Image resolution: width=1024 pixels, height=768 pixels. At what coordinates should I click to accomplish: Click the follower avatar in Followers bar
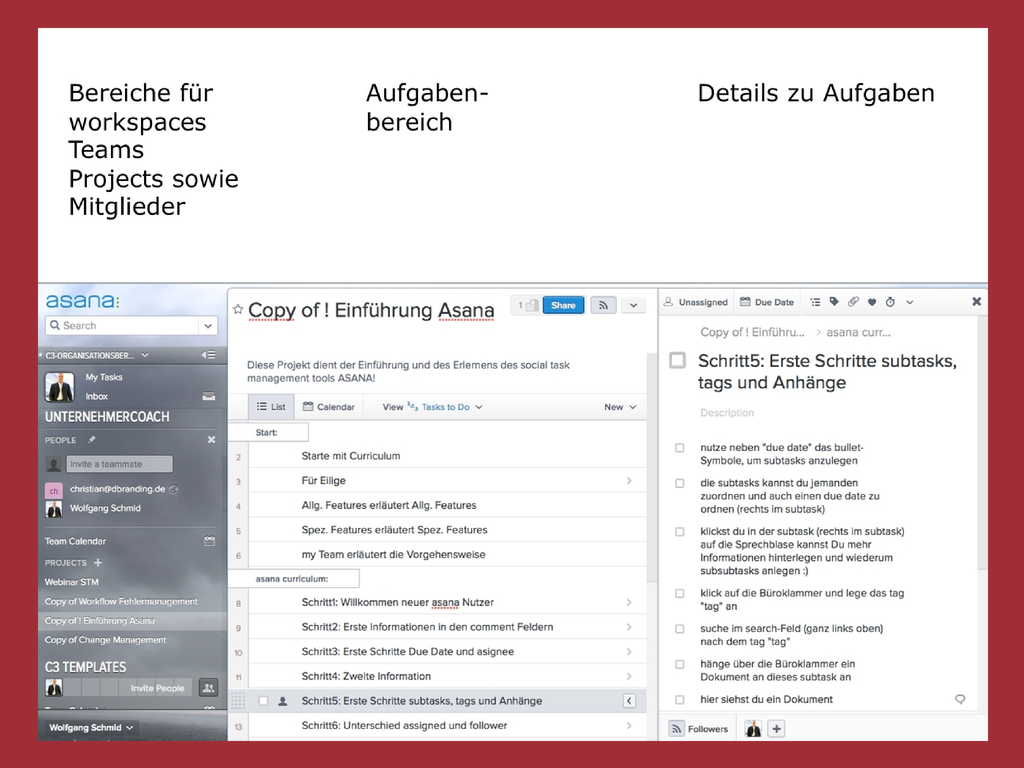[x=753, y=729]
